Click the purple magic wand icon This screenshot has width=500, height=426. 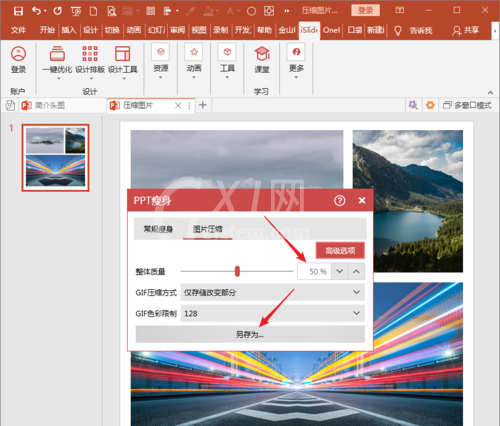(413, 105)
